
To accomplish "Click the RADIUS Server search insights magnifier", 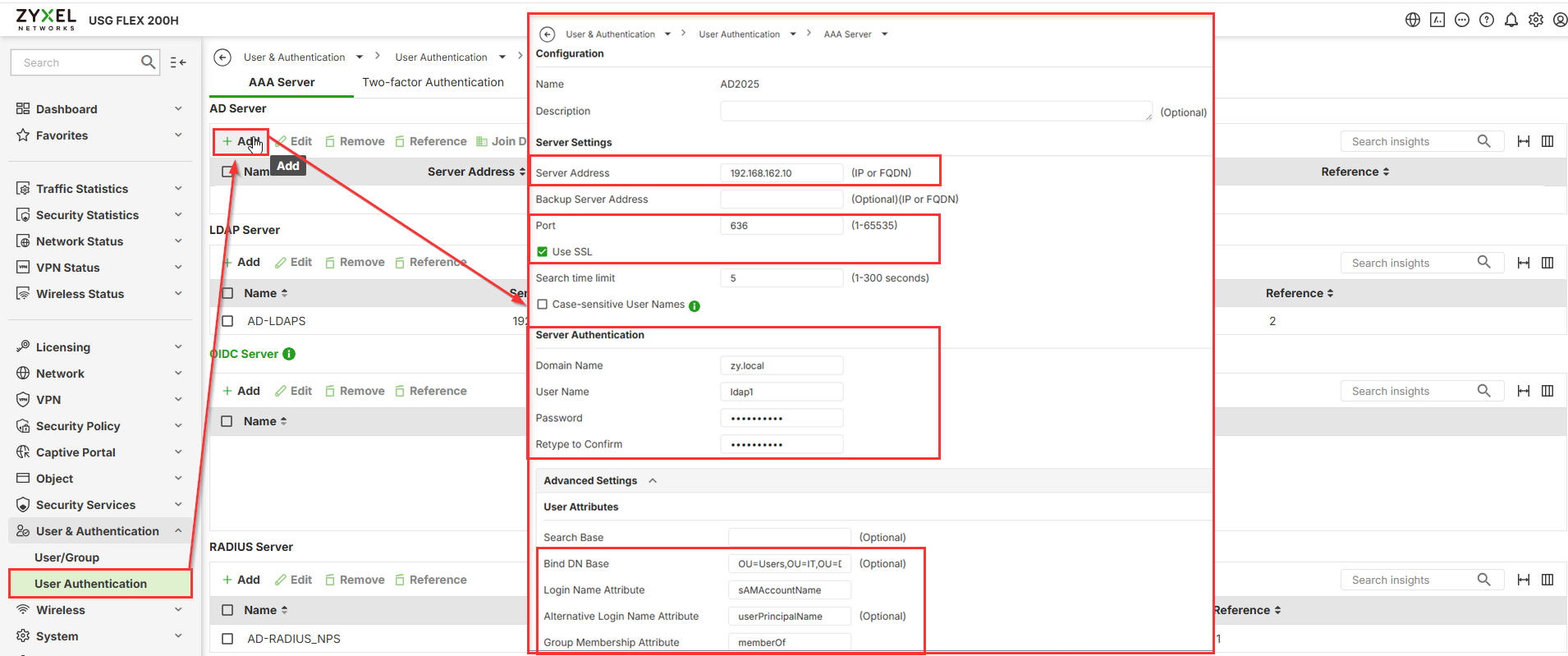I will 1484,580.
